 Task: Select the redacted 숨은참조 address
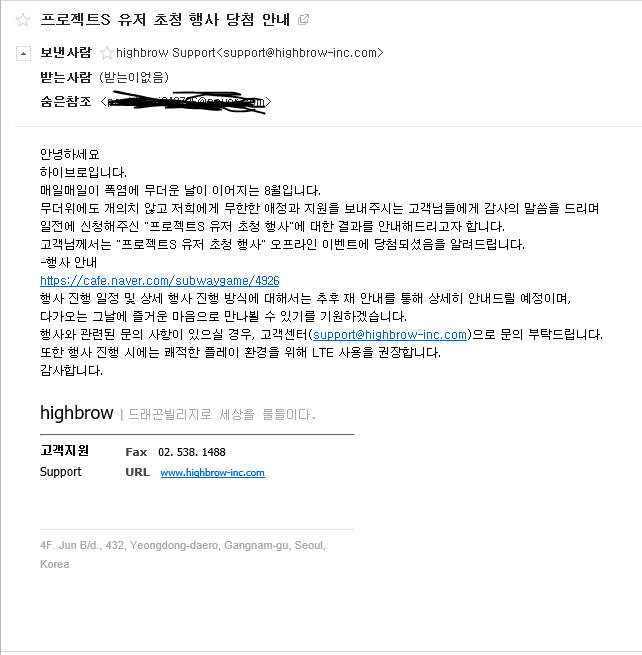(x=185, y=102)
